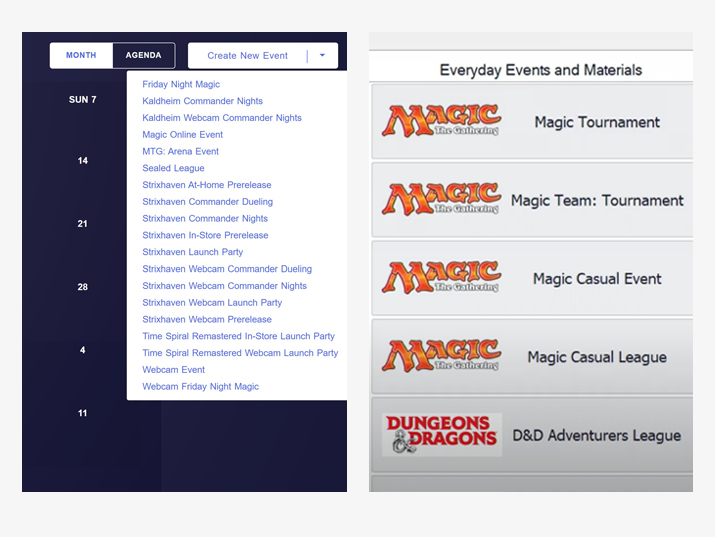Screen dimensions: 715x537
Task: Click calendar date 11
Action: coord(83,413)
